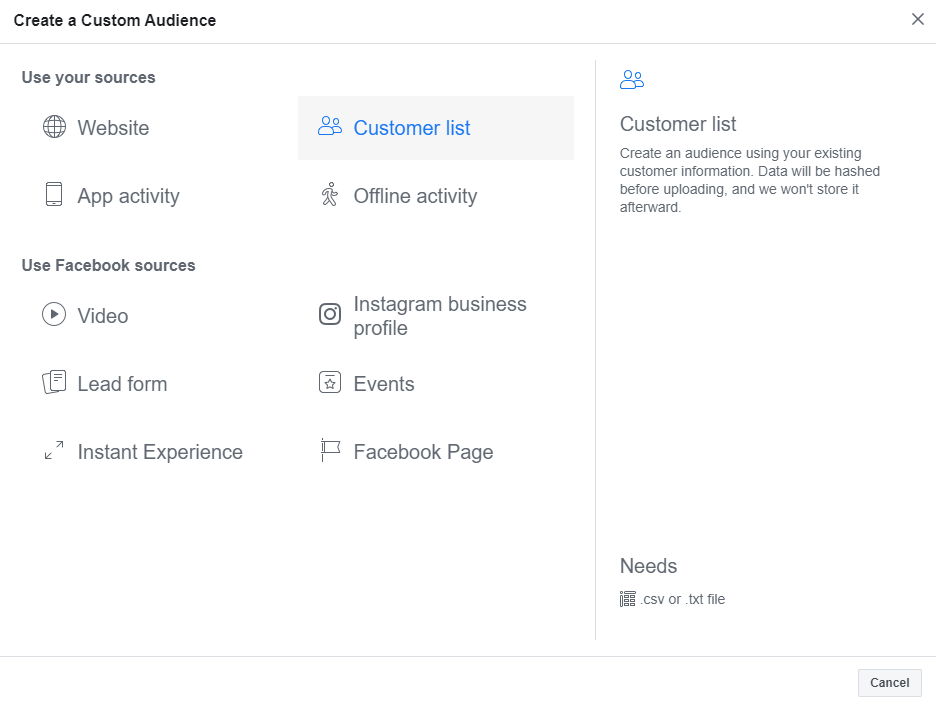Viewport: 936px width, 708px height.
Task: Click the walking person Offline activity icon
Action: point(329,195)
